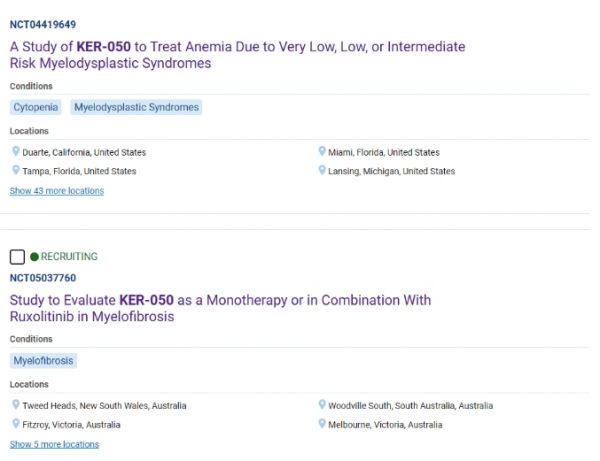Click study ID NCT04419649

43,24
